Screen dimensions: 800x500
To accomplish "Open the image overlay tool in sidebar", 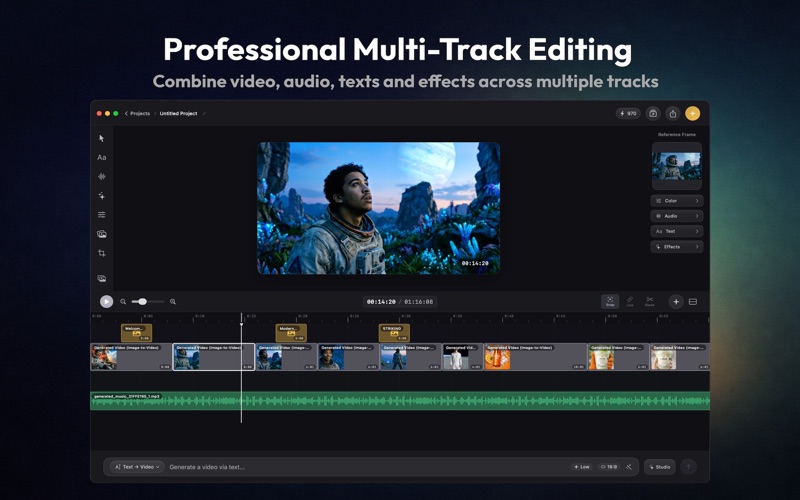I will coord(102,234).
